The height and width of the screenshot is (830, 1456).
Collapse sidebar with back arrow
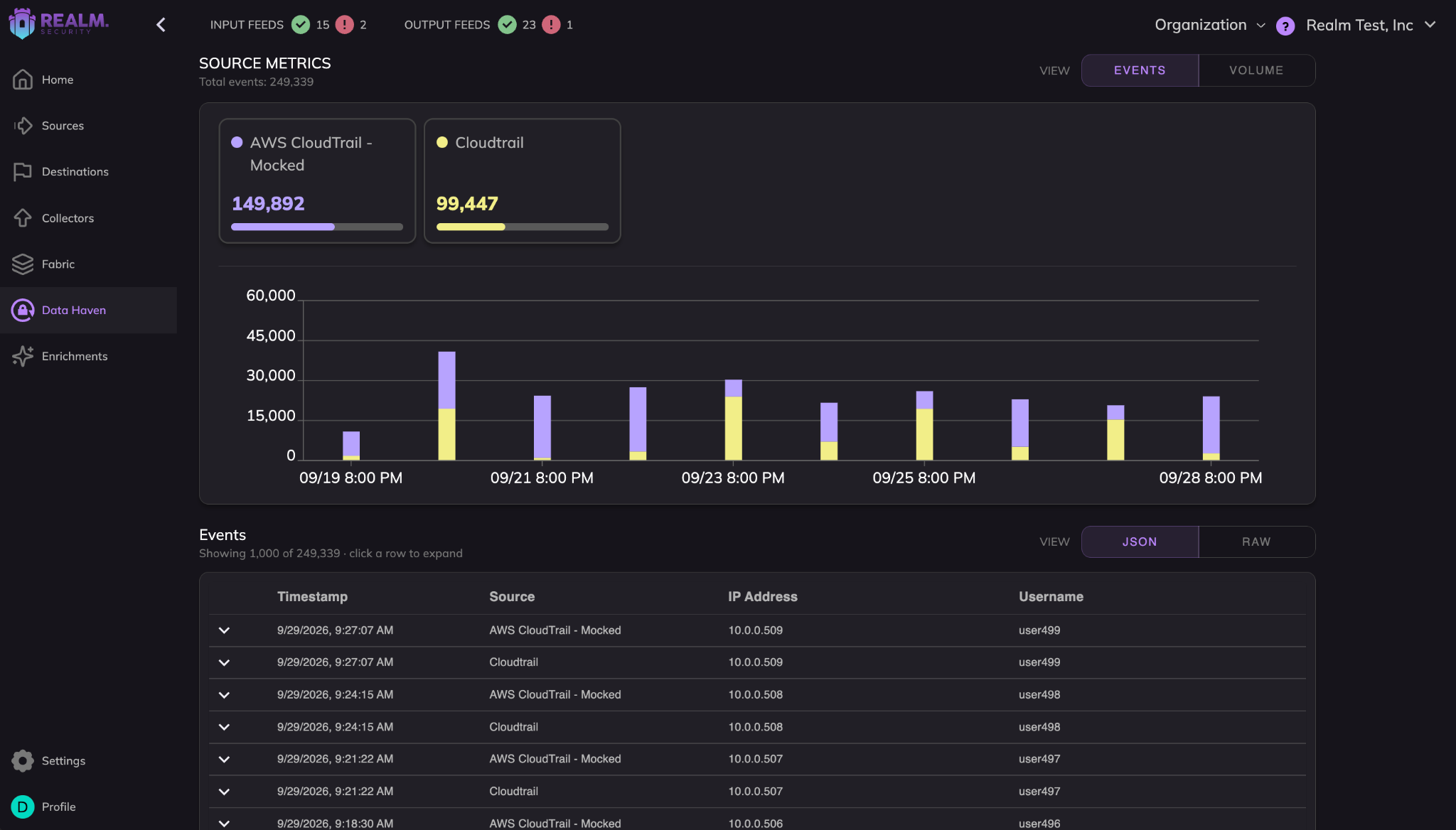coord(161,25)
